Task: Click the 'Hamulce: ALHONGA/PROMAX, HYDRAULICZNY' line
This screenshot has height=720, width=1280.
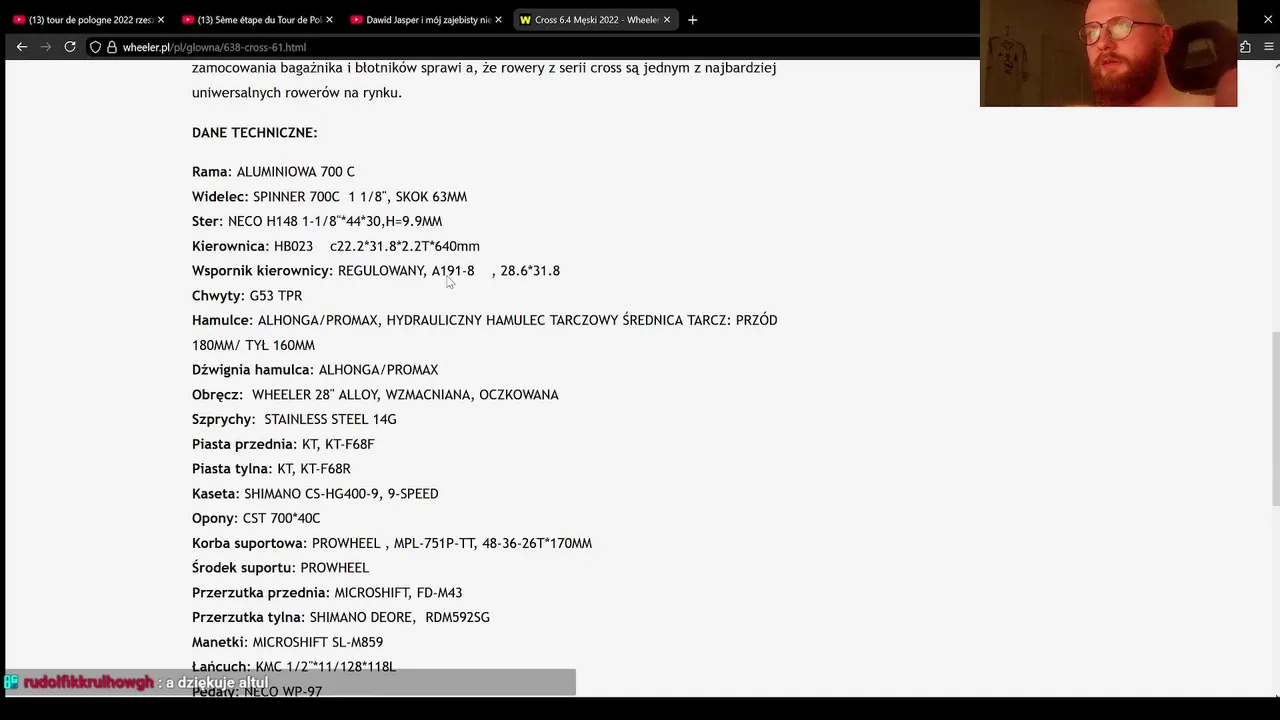Action: click(484, 320)
